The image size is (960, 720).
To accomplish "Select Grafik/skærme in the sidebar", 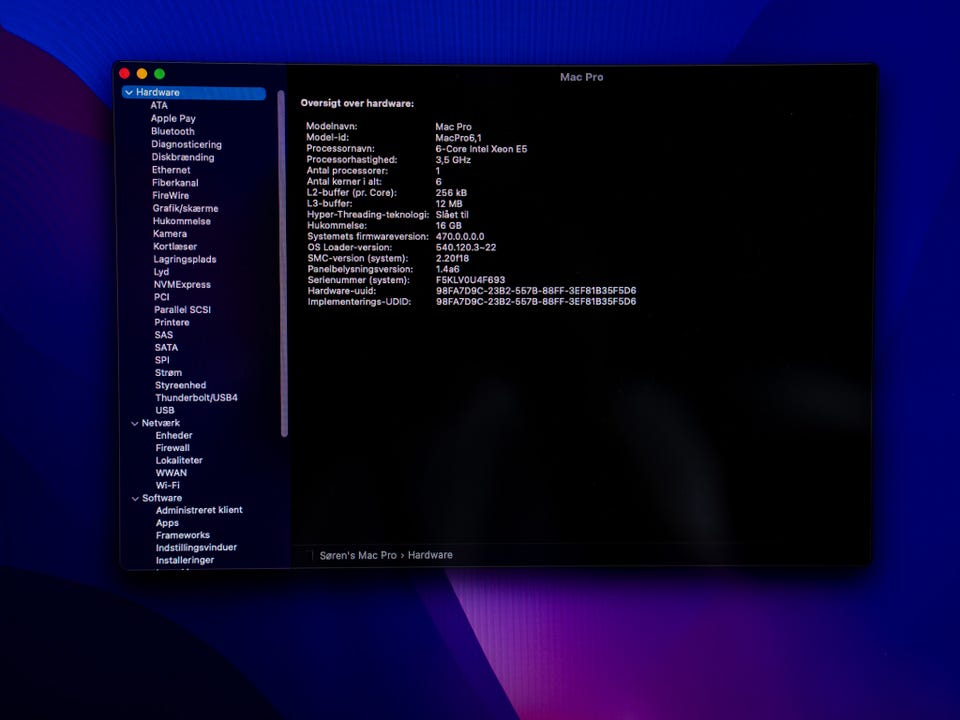I will [186, 208].
